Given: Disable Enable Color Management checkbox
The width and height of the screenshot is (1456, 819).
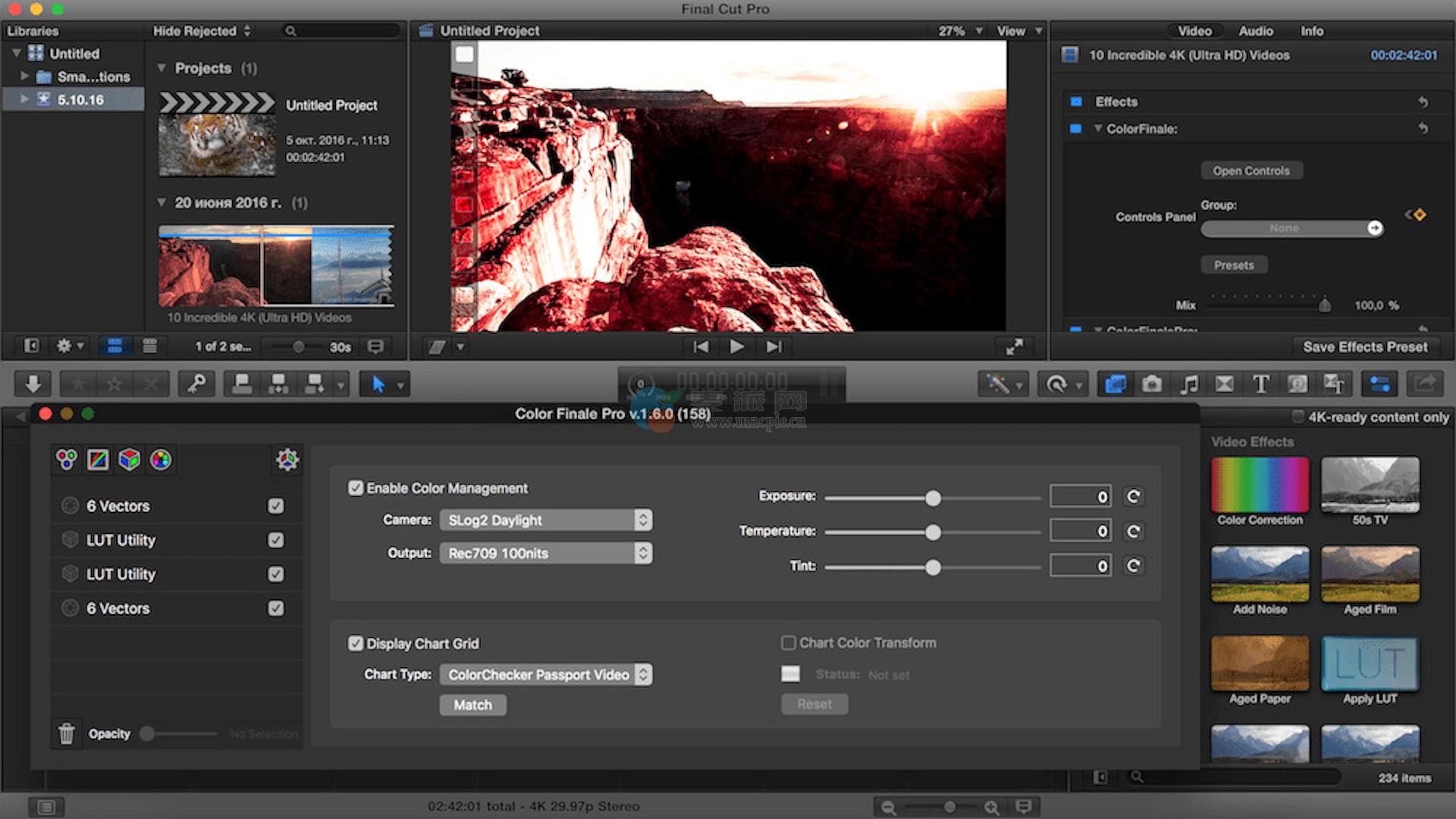Looking at the screenshot, I should pyautogui.click(x=356, y=488).
